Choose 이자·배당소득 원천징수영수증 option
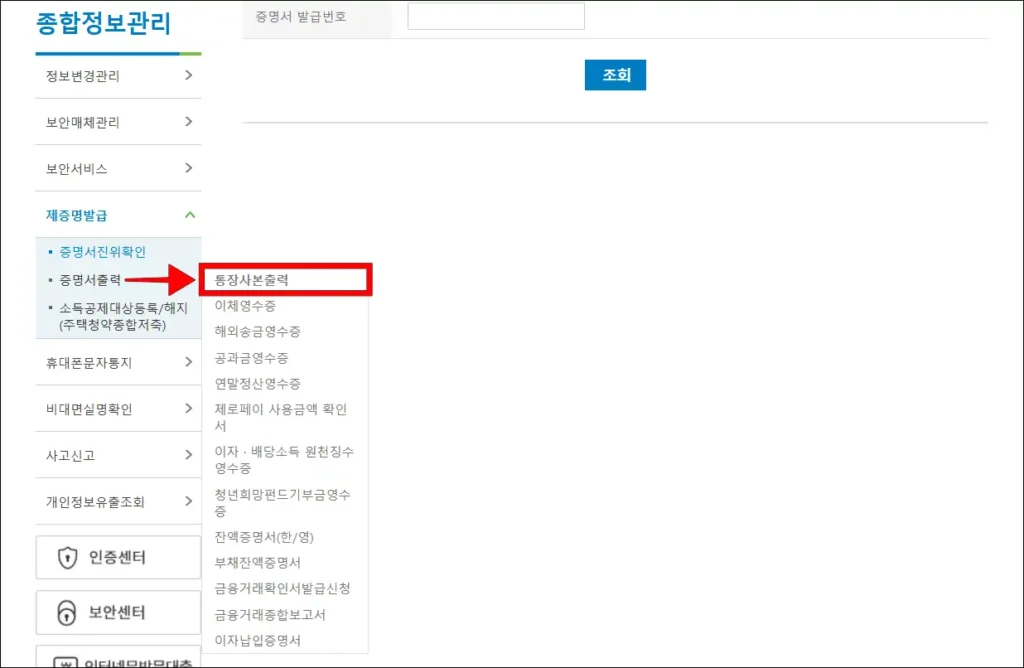Viewport: 1024px width, 668px height. [284, 460]
